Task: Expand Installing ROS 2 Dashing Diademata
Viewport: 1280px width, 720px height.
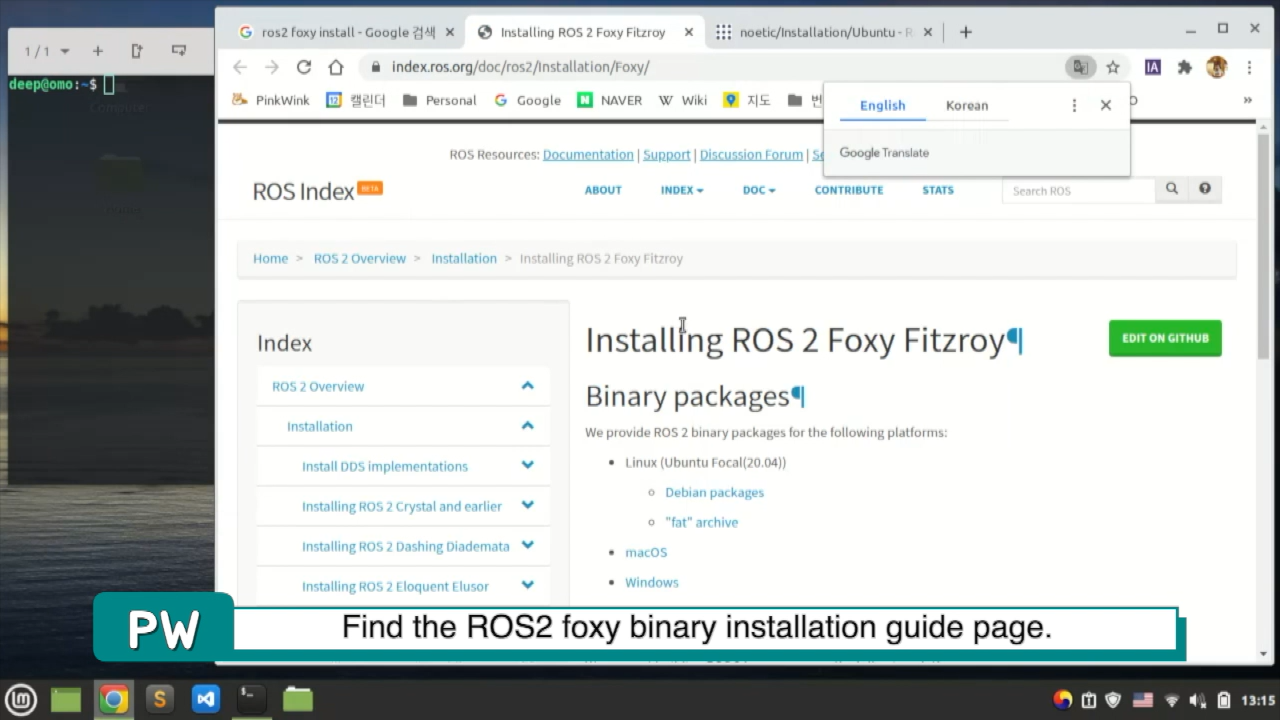Action: click(527, 545)
